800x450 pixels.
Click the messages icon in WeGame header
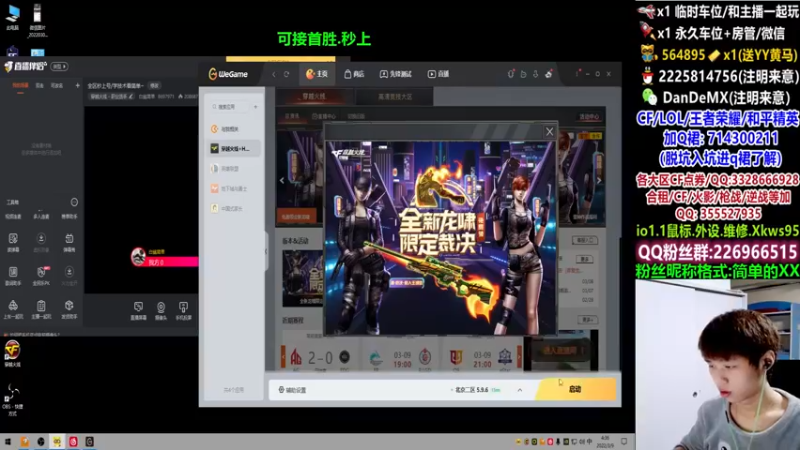[x=523, y=74]
